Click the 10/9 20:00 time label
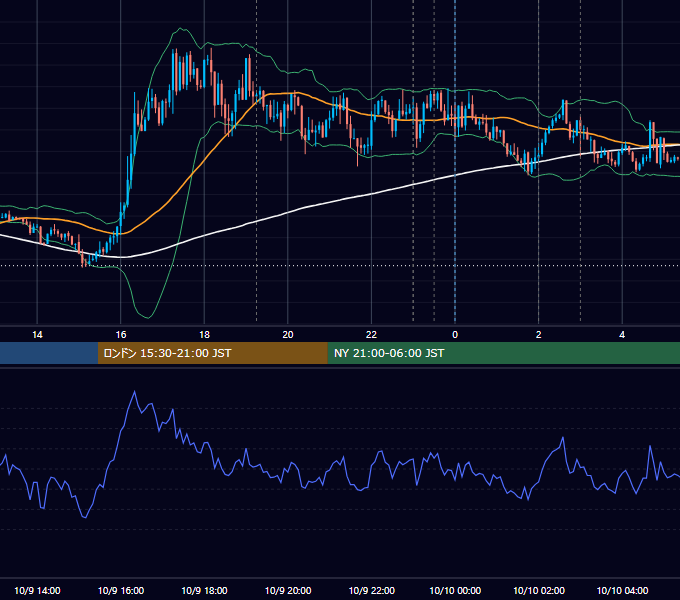Viewport: 680px width, 600px height. point(288,590)
